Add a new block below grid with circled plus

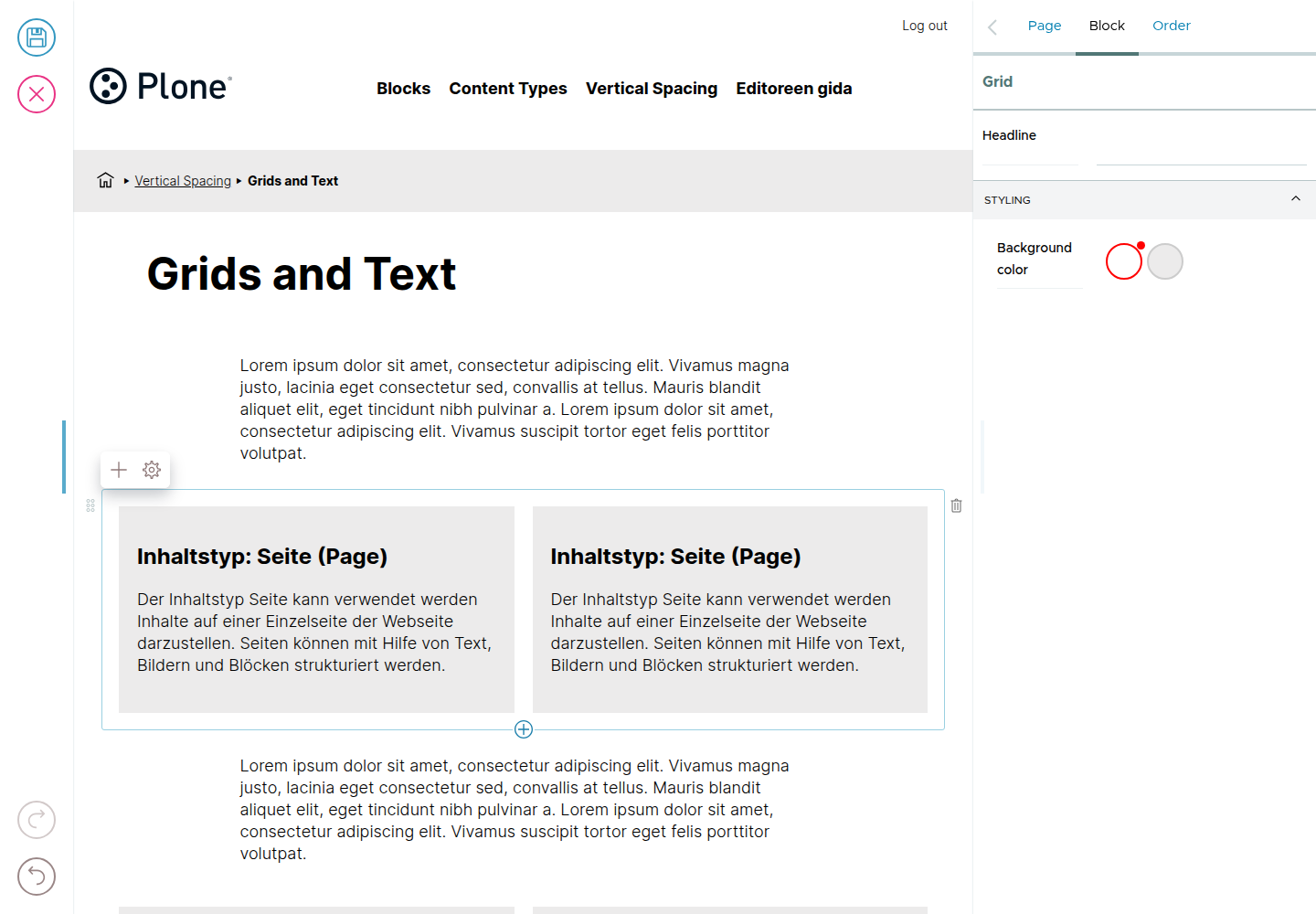tap(524, 729)
